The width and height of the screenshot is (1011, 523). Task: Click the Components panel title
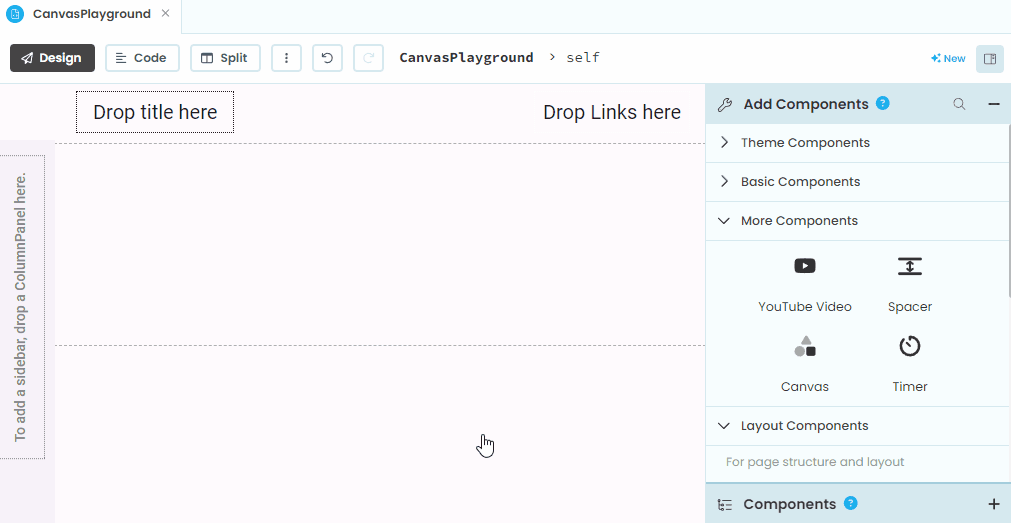[x=790, y=504]
